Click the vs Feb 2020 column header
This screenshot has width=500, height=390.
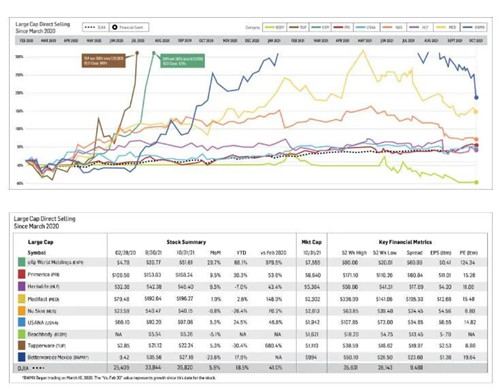pos(274,253)
